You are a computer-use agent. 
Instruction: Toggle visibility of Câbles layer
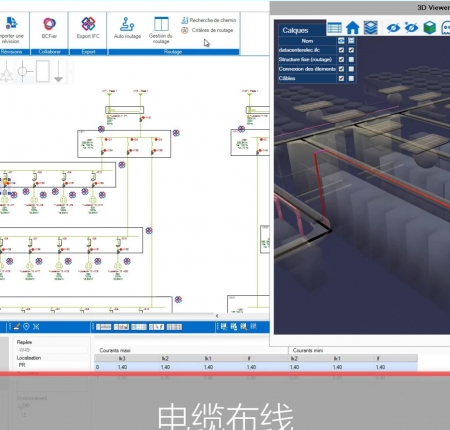[x=341, y=78]
